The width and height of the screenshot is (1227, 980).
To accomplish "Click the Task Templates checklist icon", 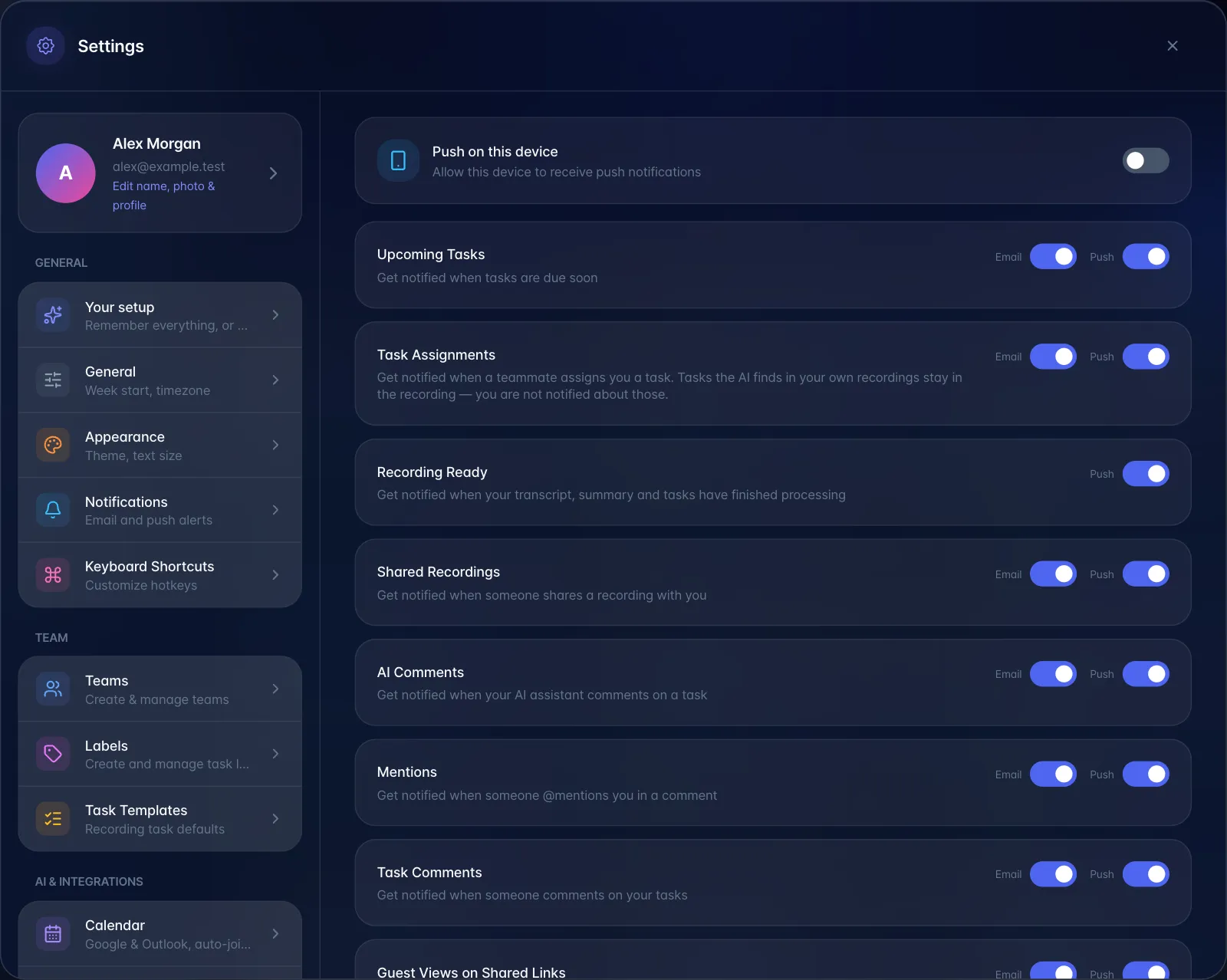I will [53, 819].
